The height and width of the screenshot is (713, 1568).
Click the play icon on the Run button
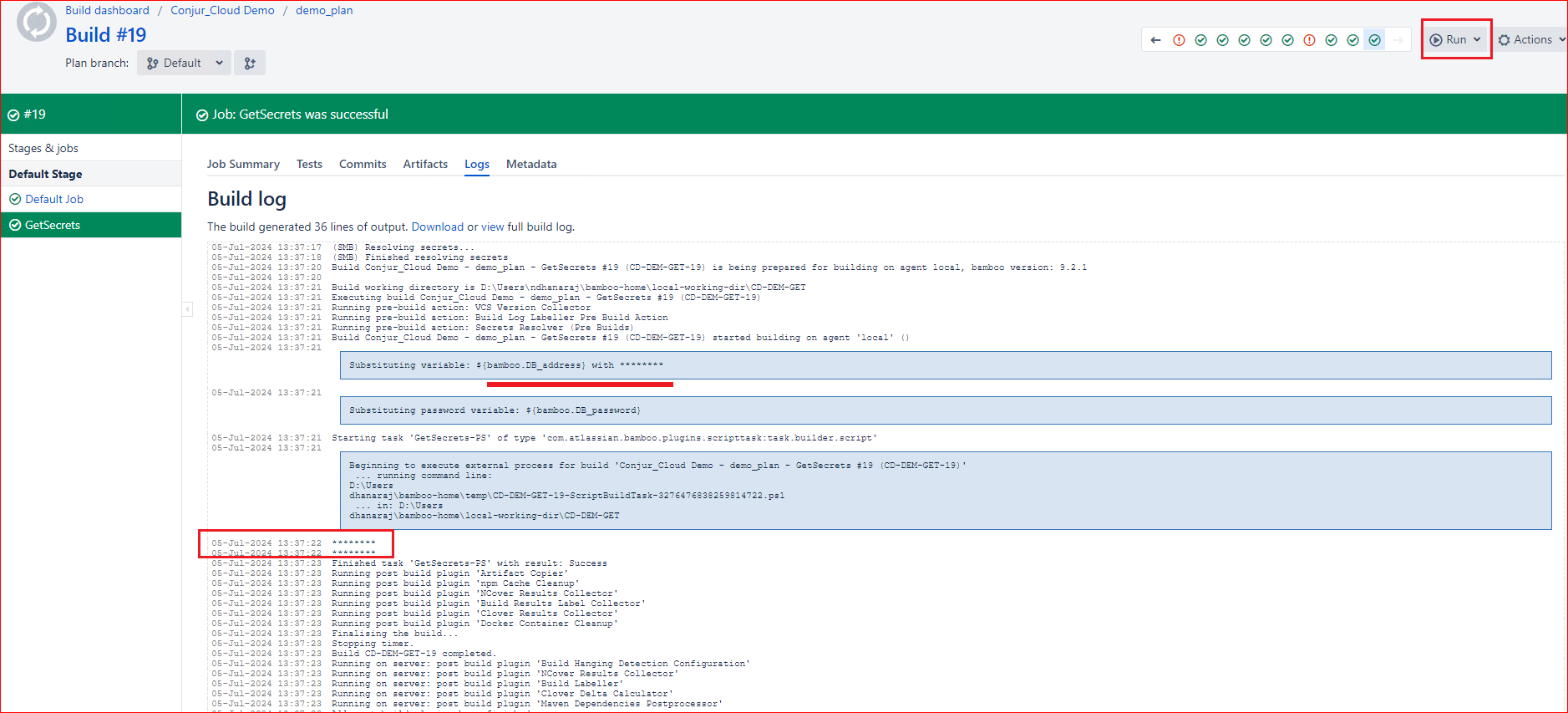(1436, 40)
